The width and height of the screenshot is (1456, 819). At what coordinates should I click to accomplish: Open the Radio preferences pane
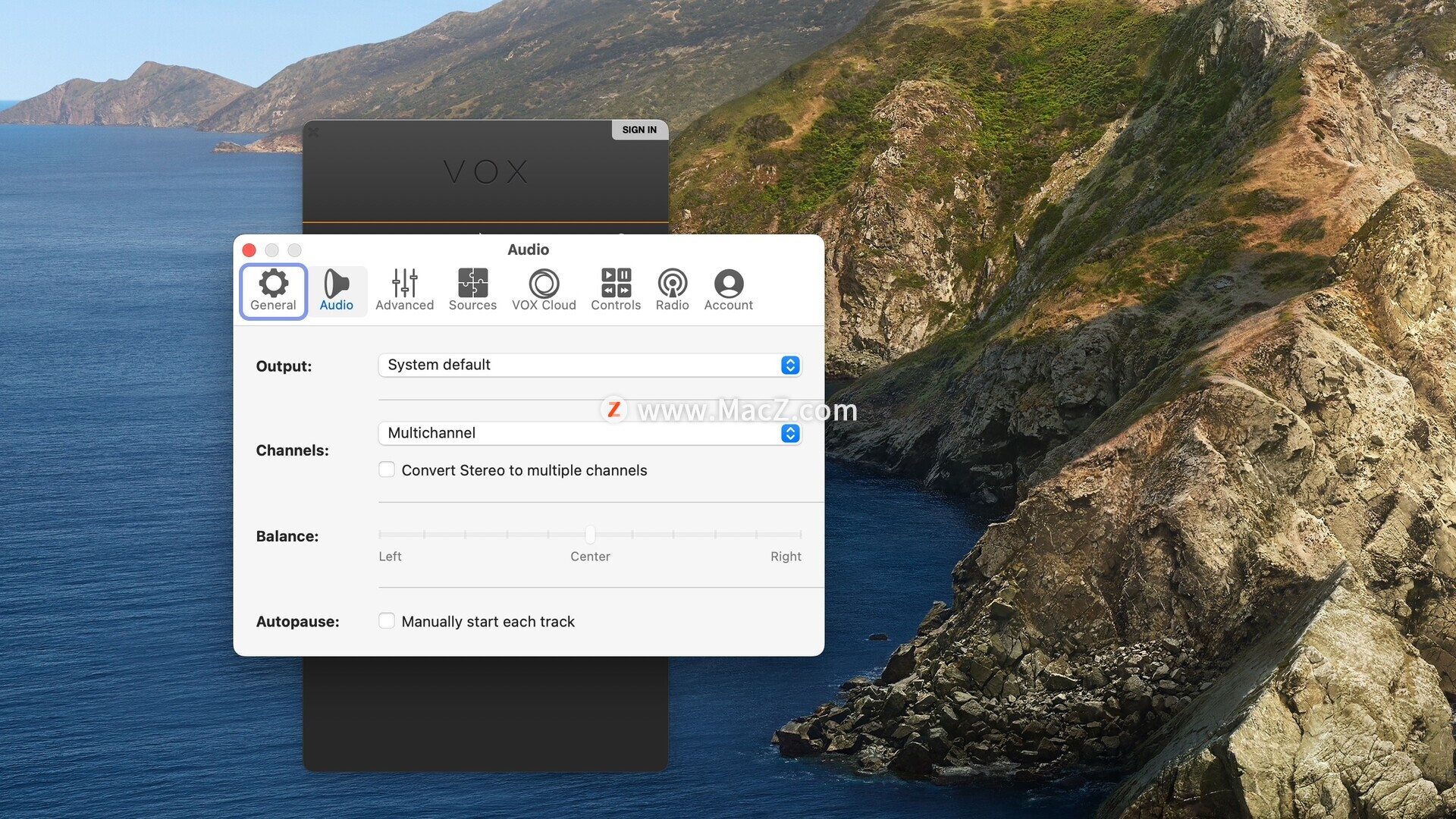pyautogui.click(x=672, y=290)
